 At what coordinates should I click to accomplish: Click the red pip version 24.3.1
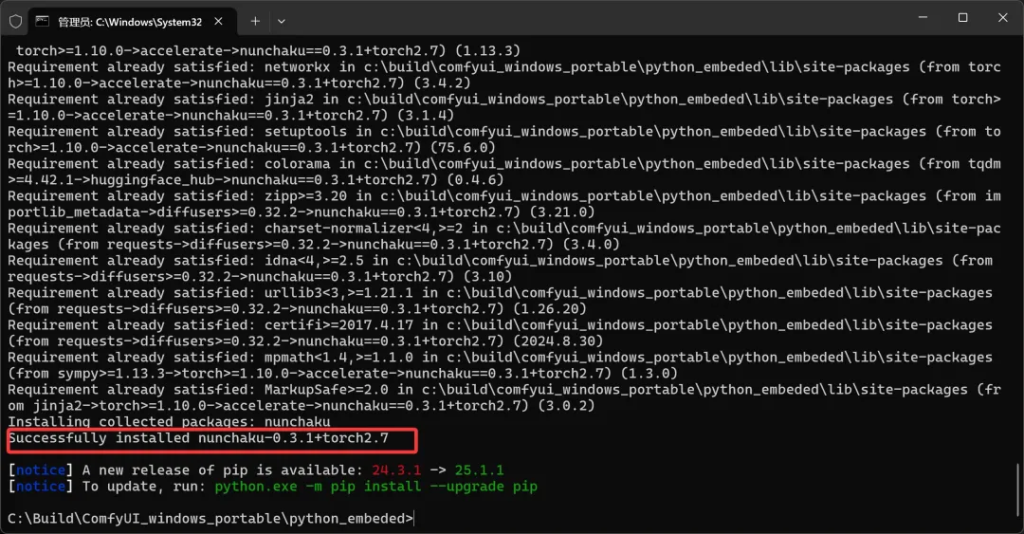click(396, 470)
